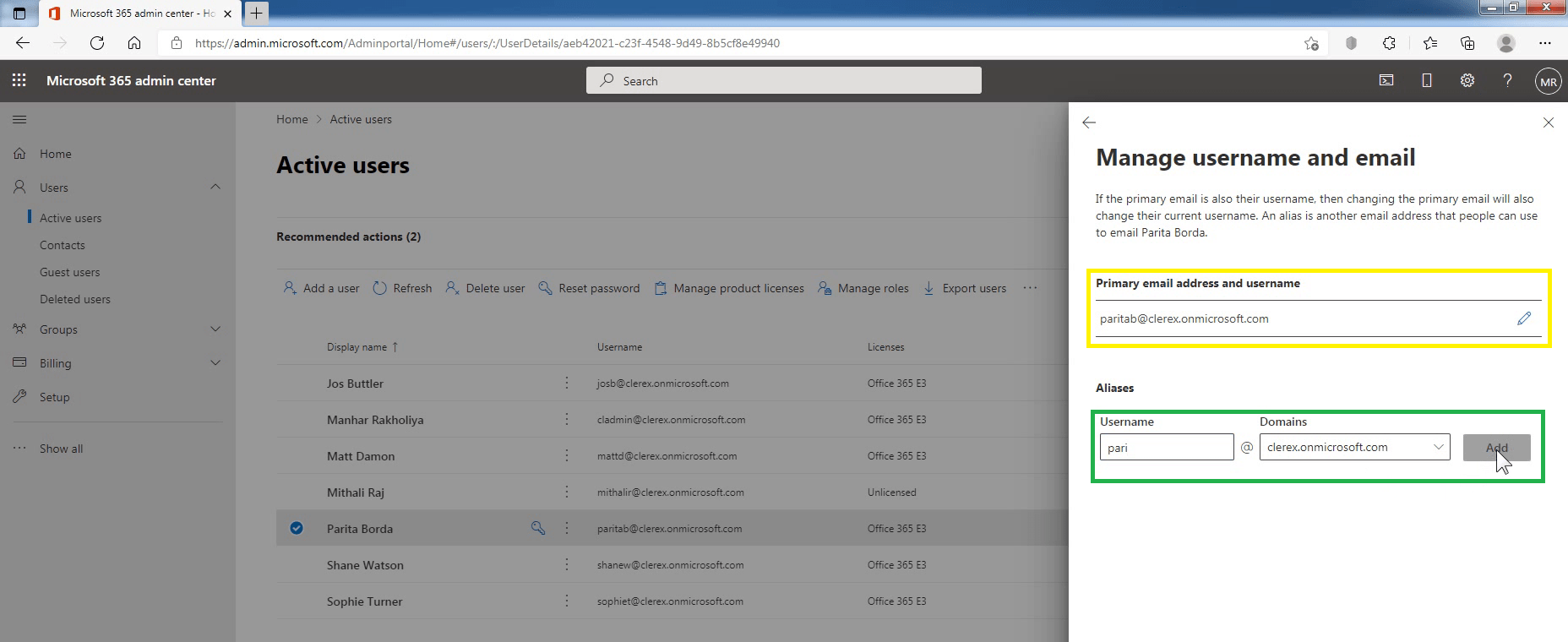The width and height of the screenshot is (1568, 642).
Task: Open more actions dots for Jos Buttler
Action: [567, 383]
